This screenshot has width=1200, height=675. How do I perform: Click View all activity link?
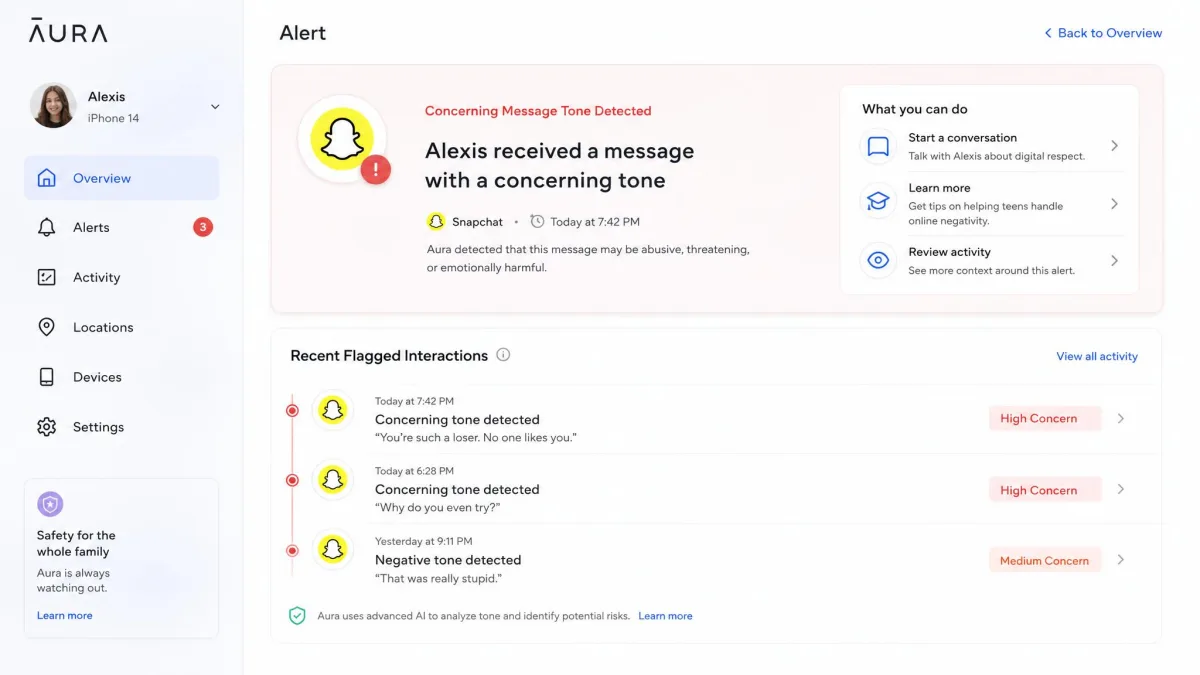point(1097,356)
